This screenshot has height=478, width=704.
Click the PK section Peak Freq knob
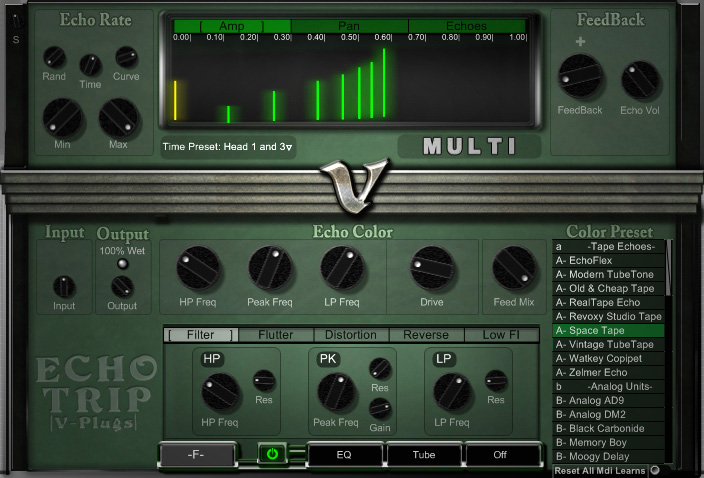[x=336, y=392]
